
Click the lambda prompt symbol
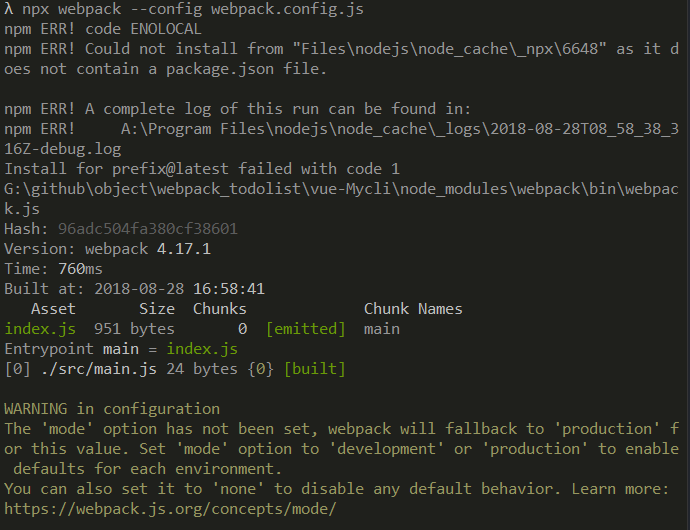(x=9, y=9)
